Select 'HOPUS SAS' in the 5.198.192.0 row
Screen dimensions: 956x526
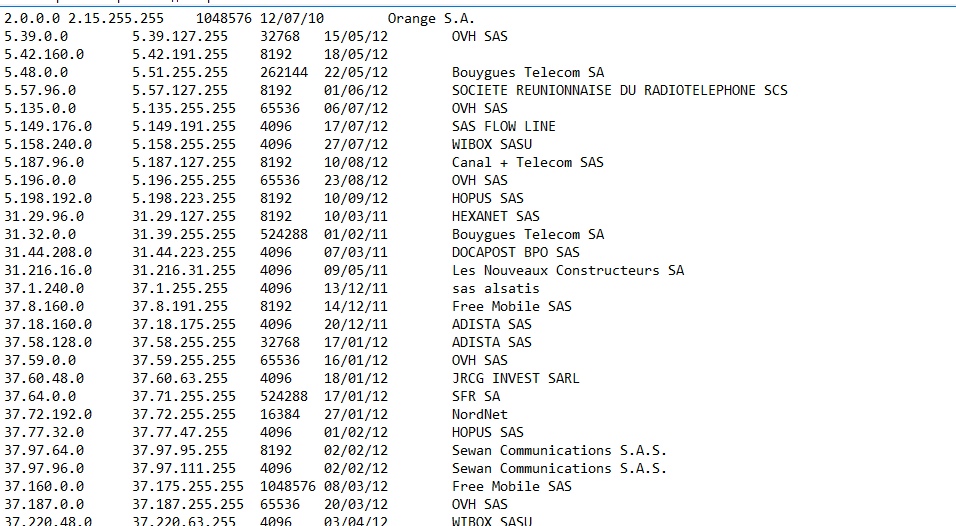click(488, 198)
